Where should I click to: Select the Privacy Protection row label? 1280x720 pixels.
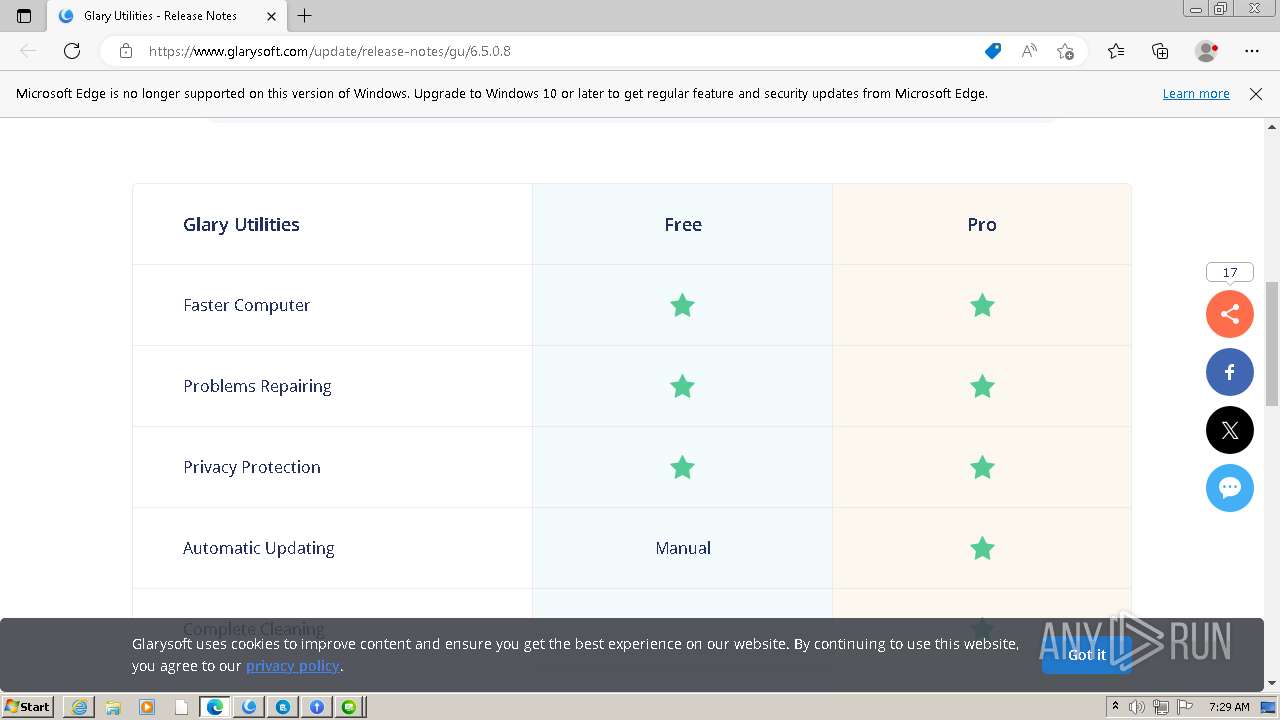(x=252, y=467)
